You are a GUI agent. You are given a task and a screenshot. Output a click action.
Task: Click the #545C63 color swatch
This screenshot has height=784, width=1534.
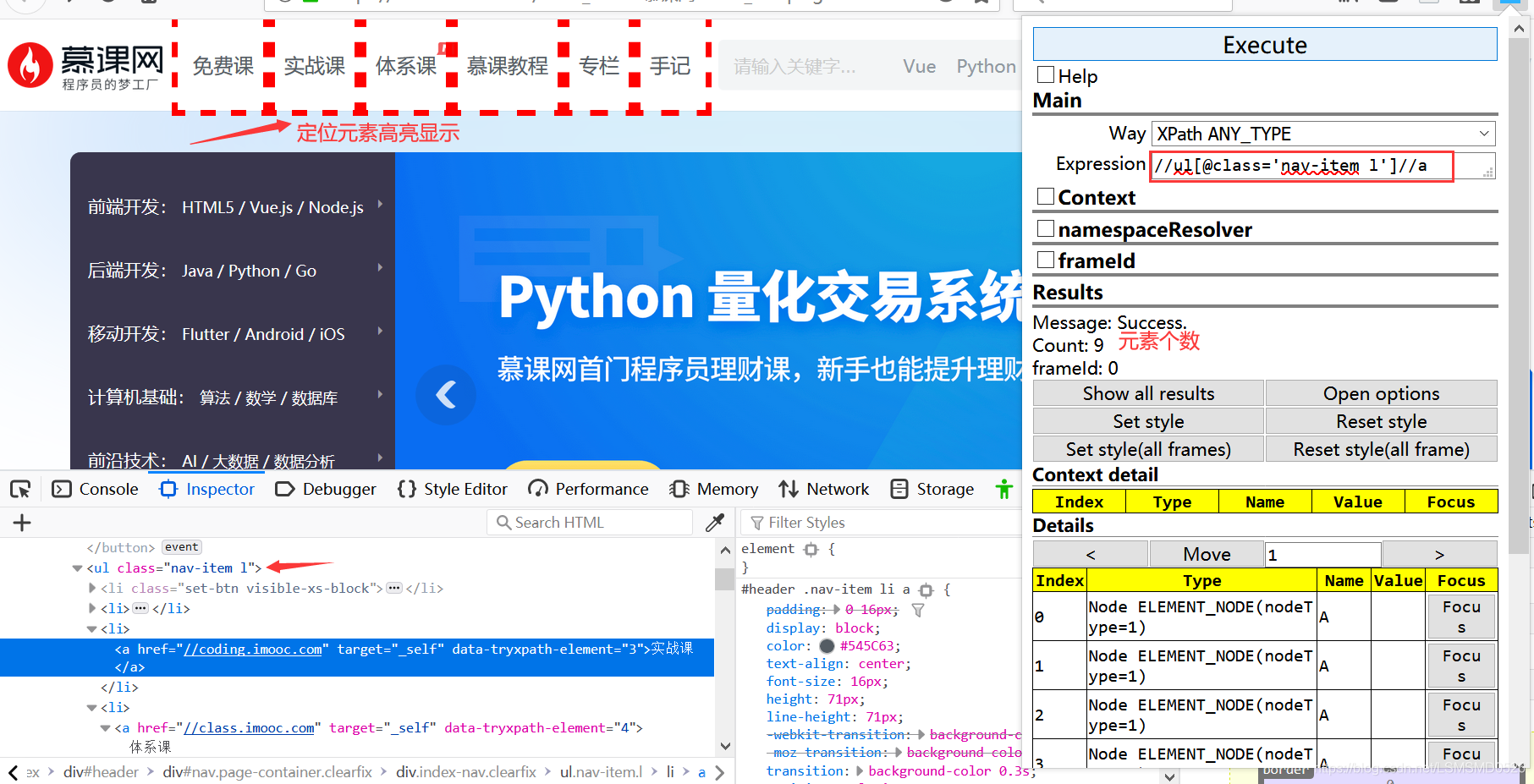(x=827, y=646)
